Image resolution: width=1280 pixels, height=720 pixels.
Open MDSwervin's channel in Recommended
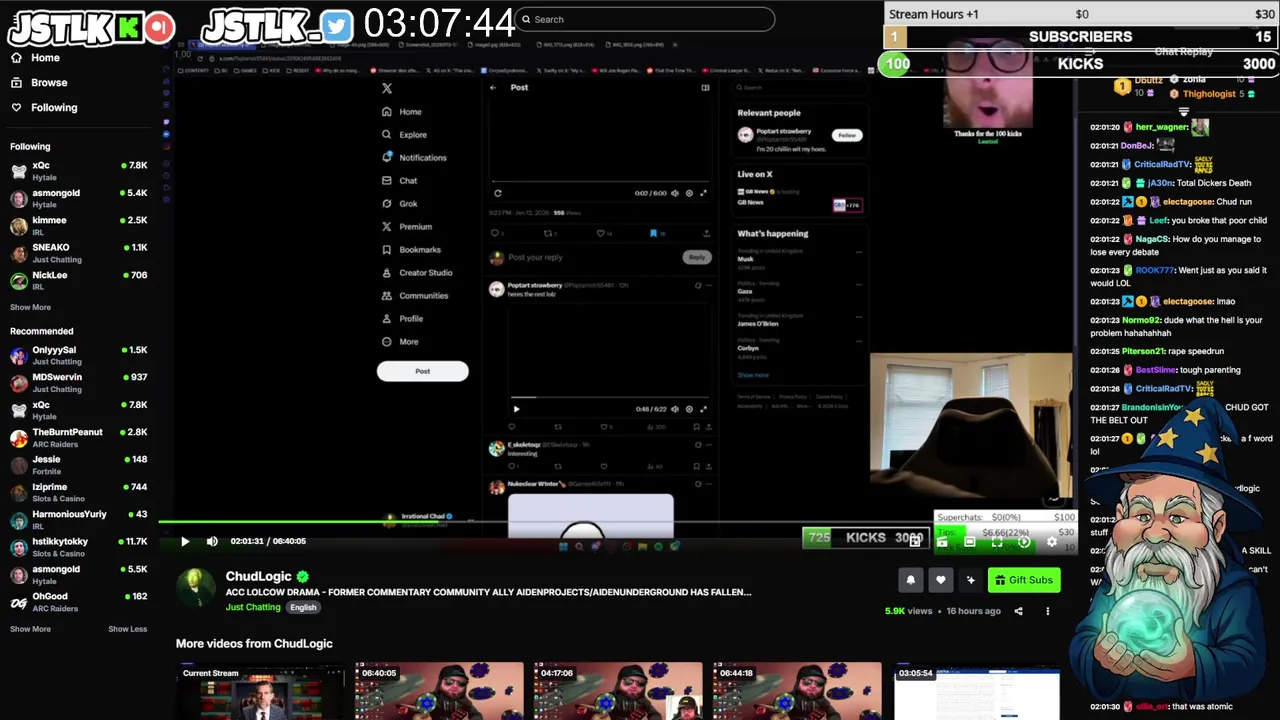pyautogui.click(x=79, y=383)
